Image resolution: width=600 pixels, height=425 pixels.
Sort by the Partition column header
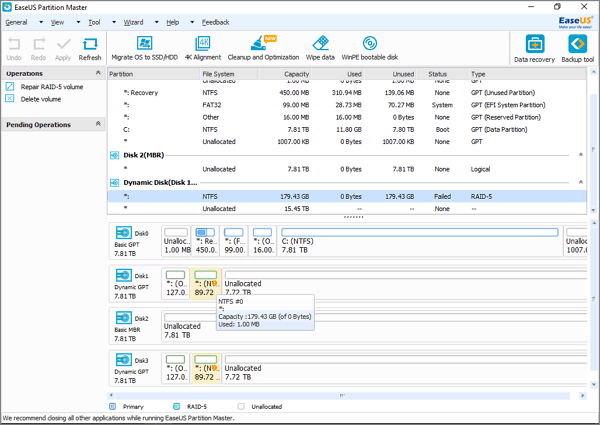pyautogui.click(x=154, y=74)
